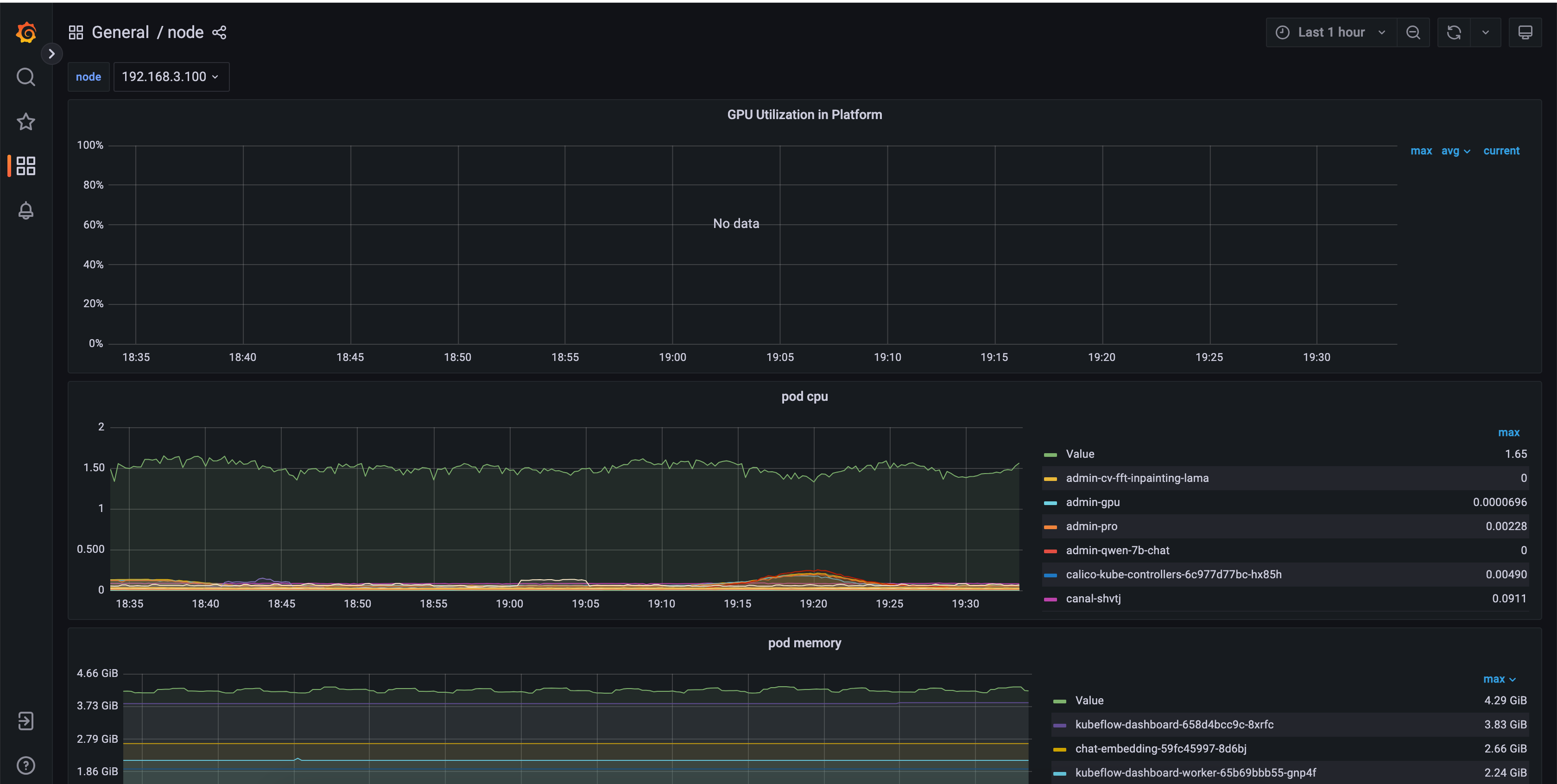Refresh the dashboard with the refresh icon
Screen dimensions: 1557x784
pos(1454,32)
